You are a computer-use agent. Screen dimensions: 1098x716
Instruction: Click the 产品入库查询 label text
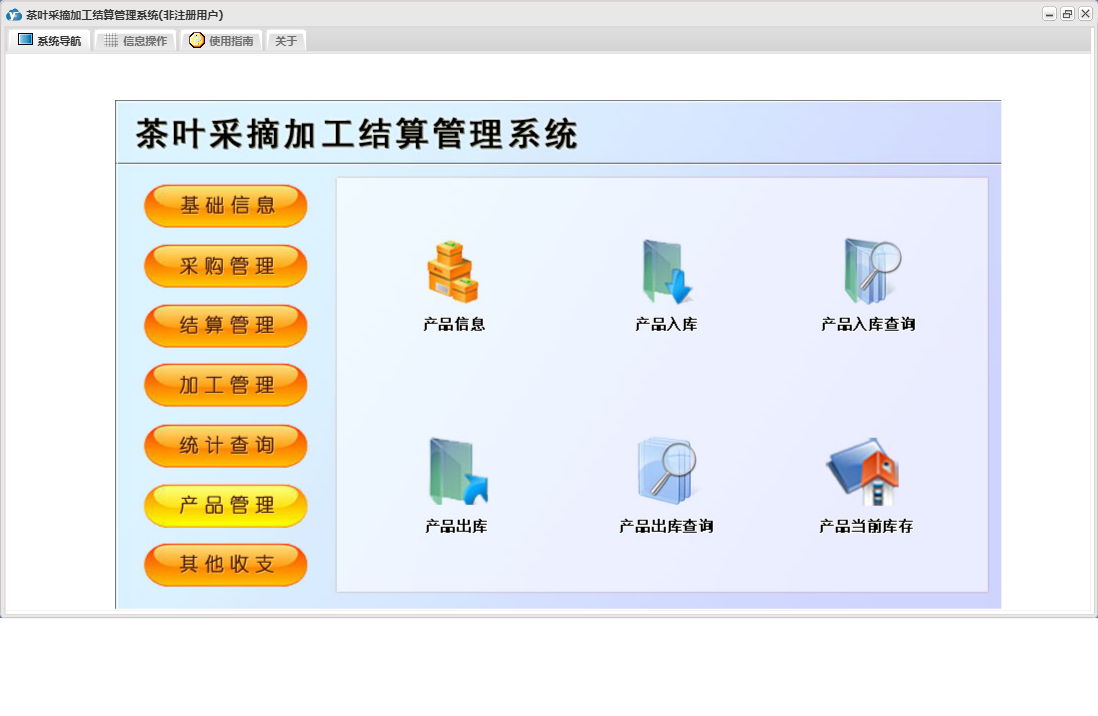(x=868, y=324)
